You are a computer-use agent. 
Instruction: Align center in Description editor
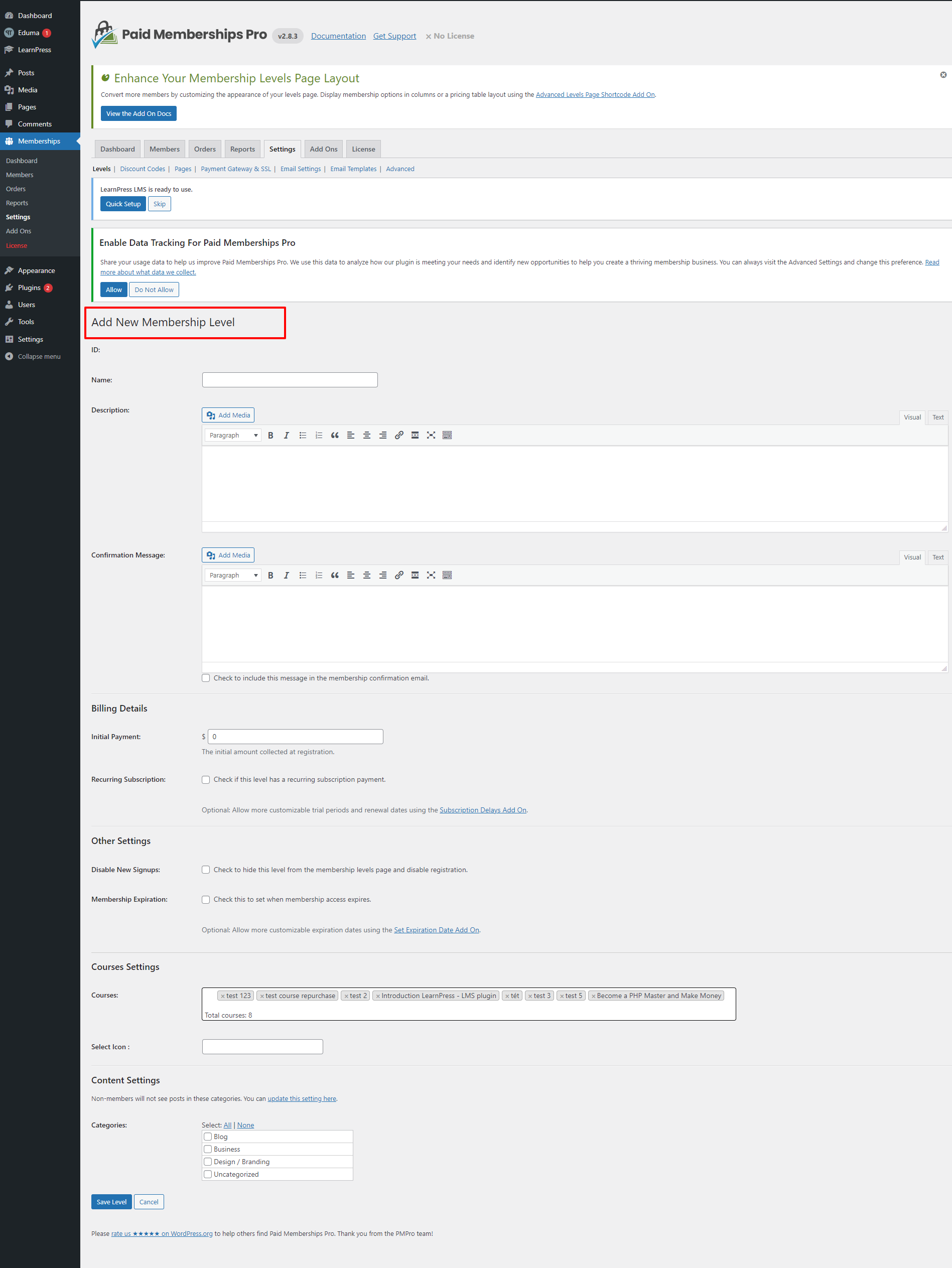[x=367, y=435]
